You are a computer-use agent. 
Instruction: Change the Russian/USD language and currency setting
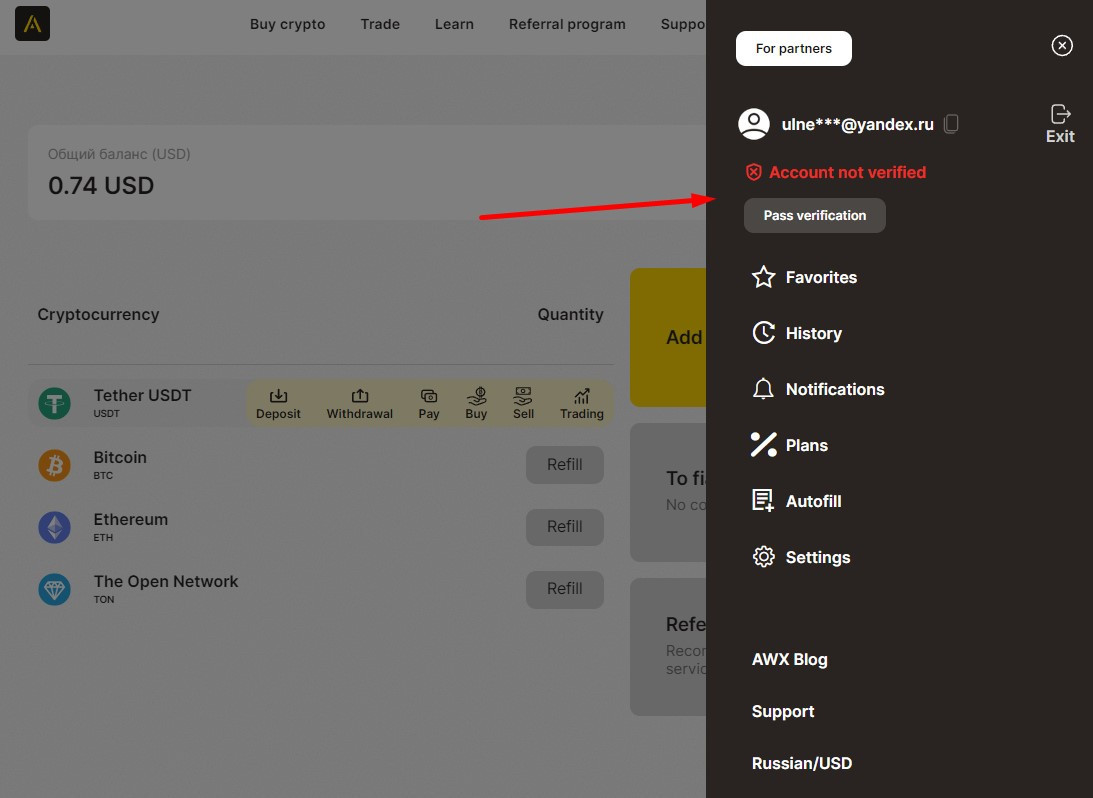[x=801, y=763]
